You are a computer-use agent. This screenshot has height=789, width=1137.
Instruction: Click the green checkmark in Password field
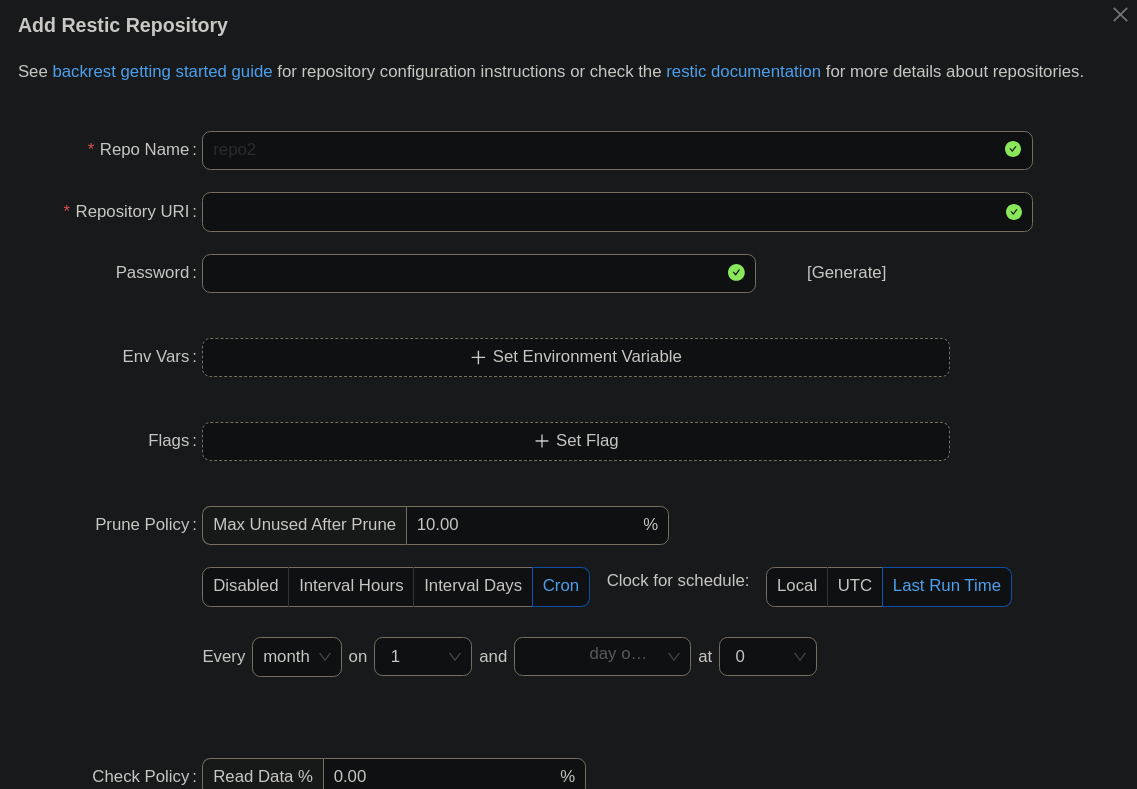736,273
